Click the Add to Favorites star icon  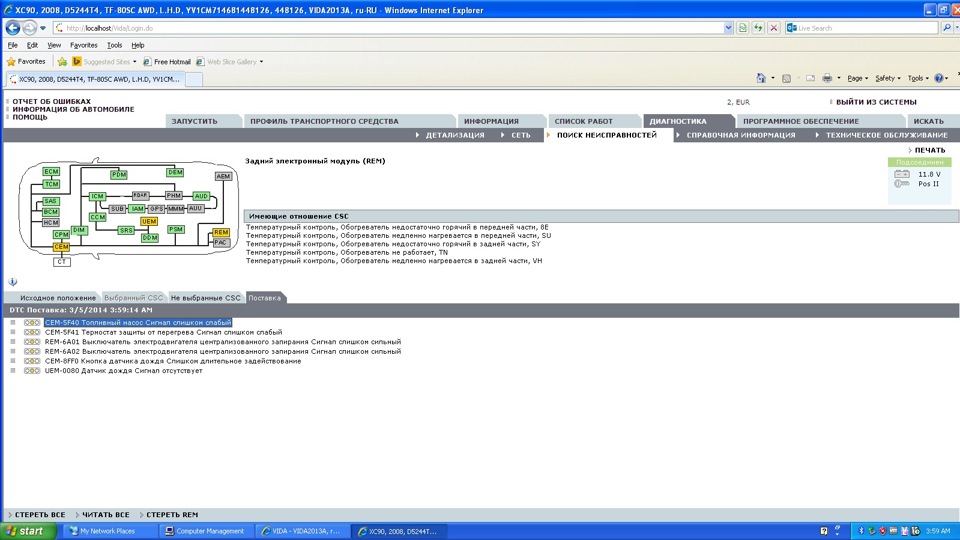(62, 61)
